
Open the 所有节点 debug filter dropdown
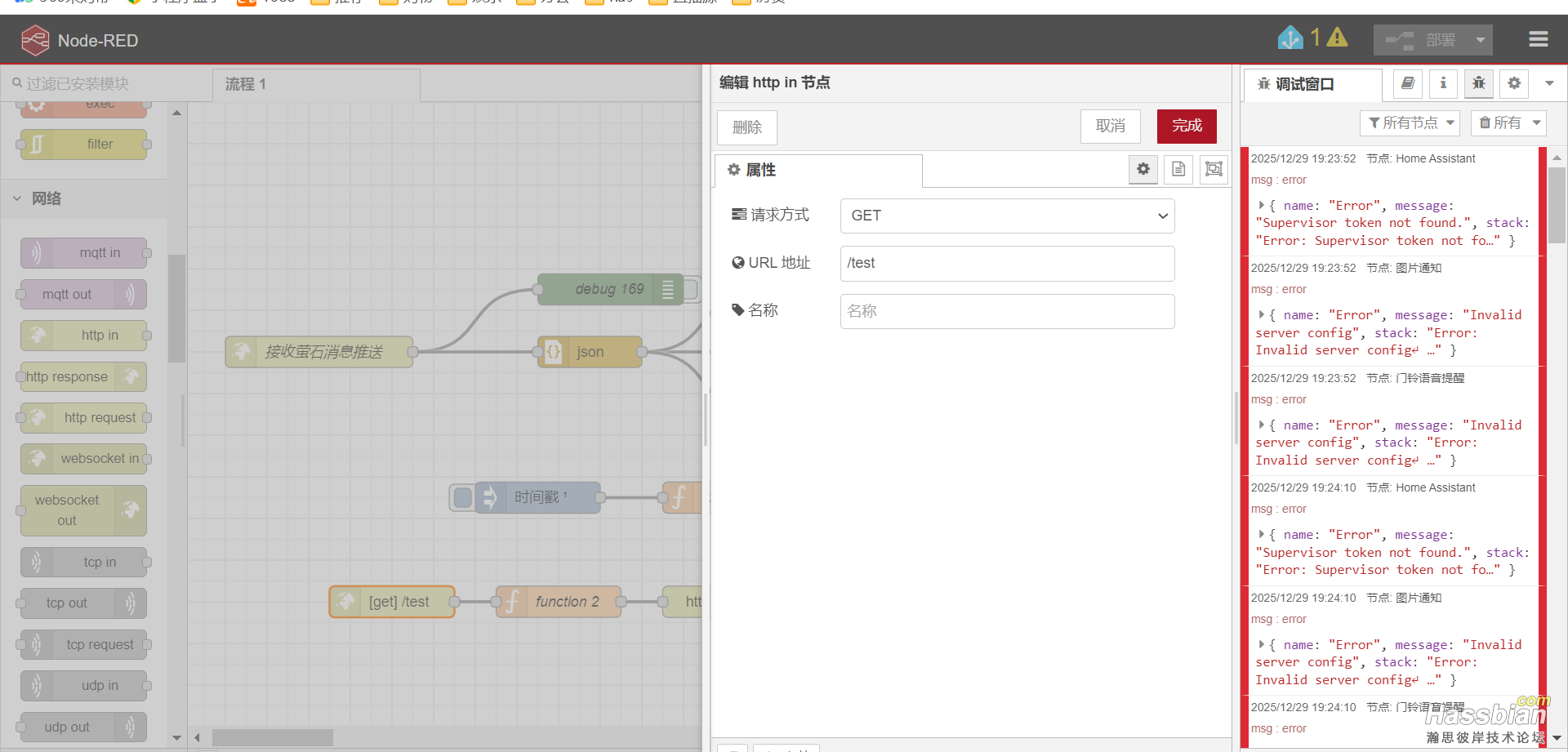(x=1410, y=122)
